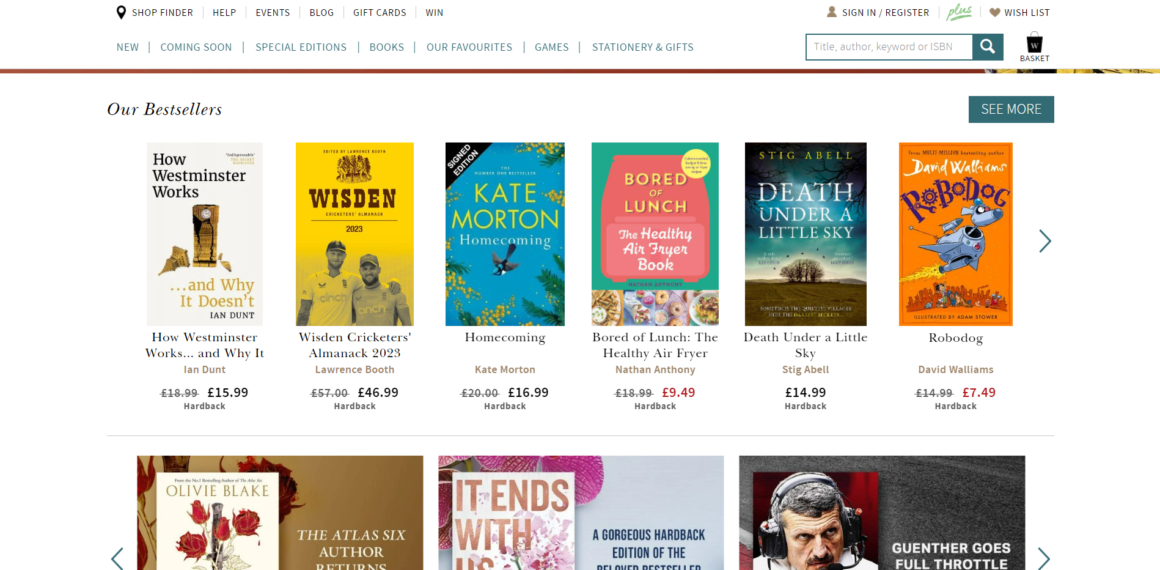Click the promo banner right arrow
This screenshot has width=1160, height=570.
[x=1044, y=557]
